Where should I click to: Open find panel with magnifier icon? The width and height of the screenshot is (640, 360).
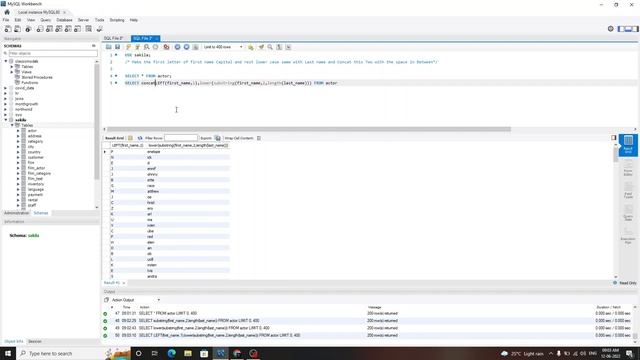270,47
